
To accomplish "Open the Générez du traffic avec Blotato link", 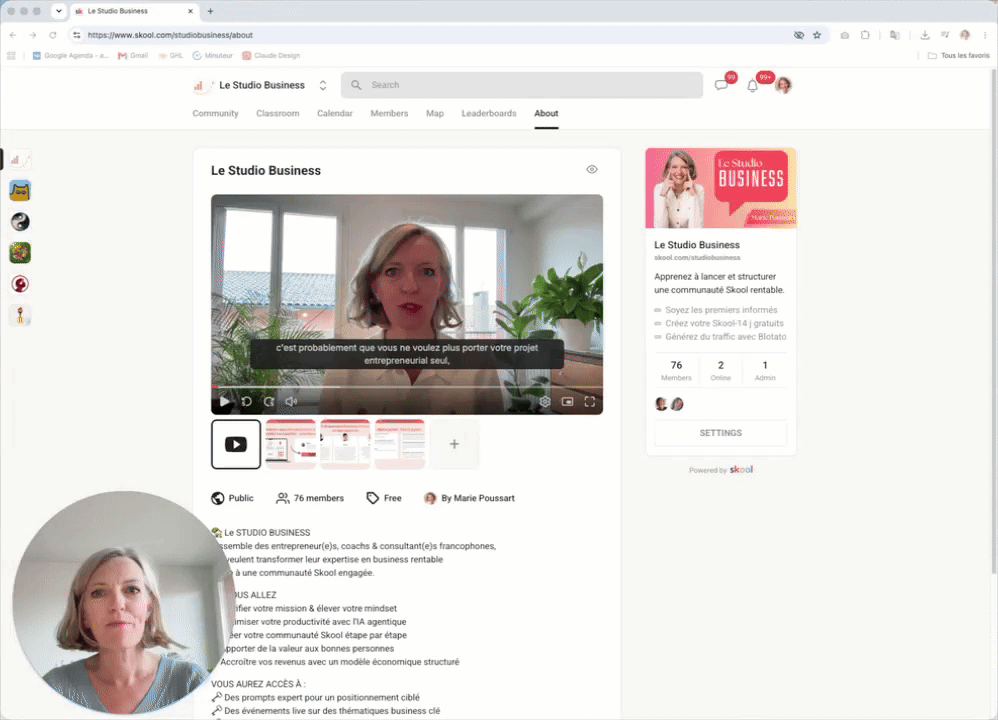I will 726,337.
